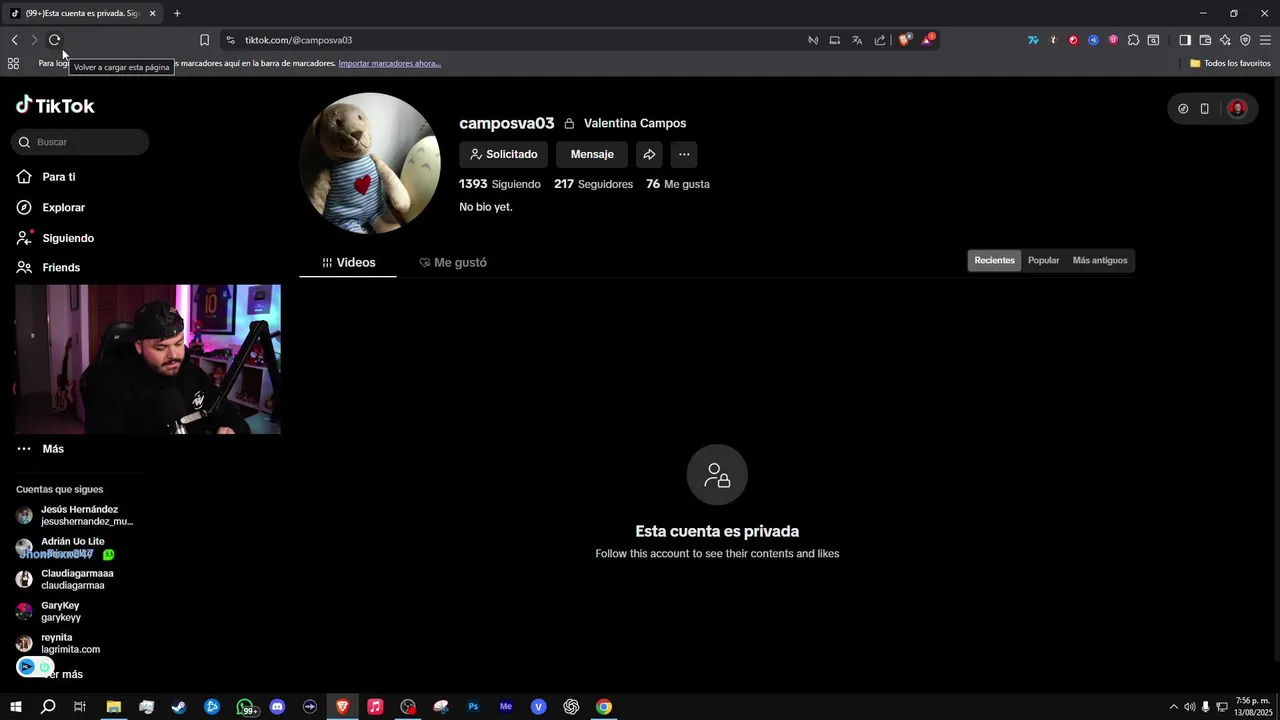The image size is (1280, 720).
Task: Click the TikTok logo
Action: pyautogui.click(x=55, y=105)
